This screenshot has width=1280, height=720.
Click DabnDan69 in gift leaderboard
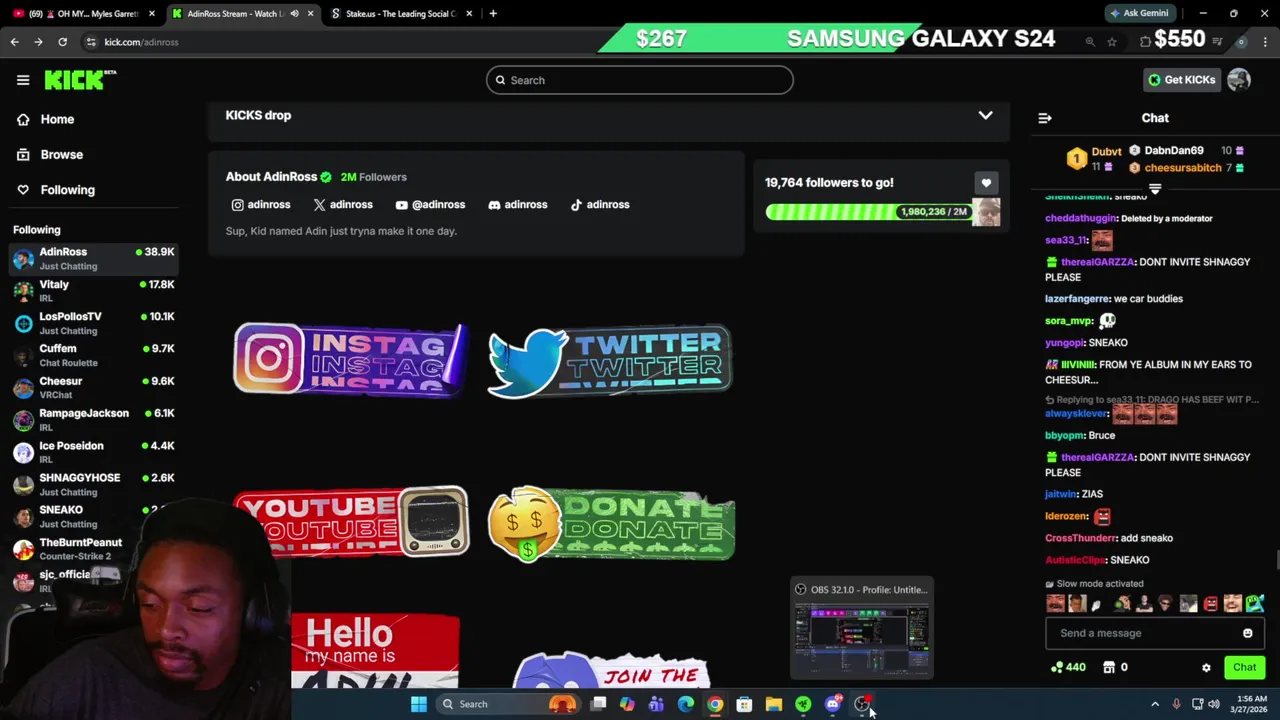point(1174,151)
